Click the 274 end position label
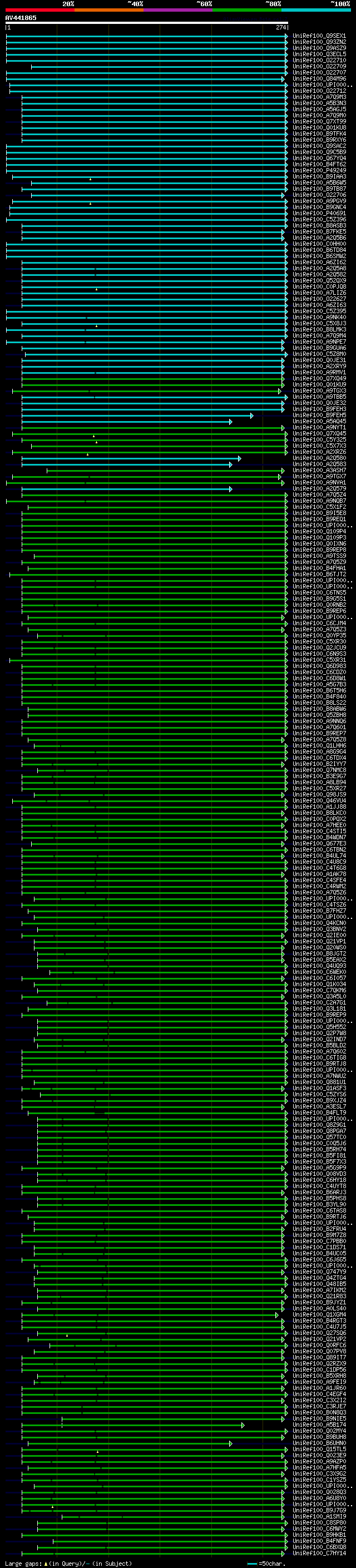 point(280,27)
